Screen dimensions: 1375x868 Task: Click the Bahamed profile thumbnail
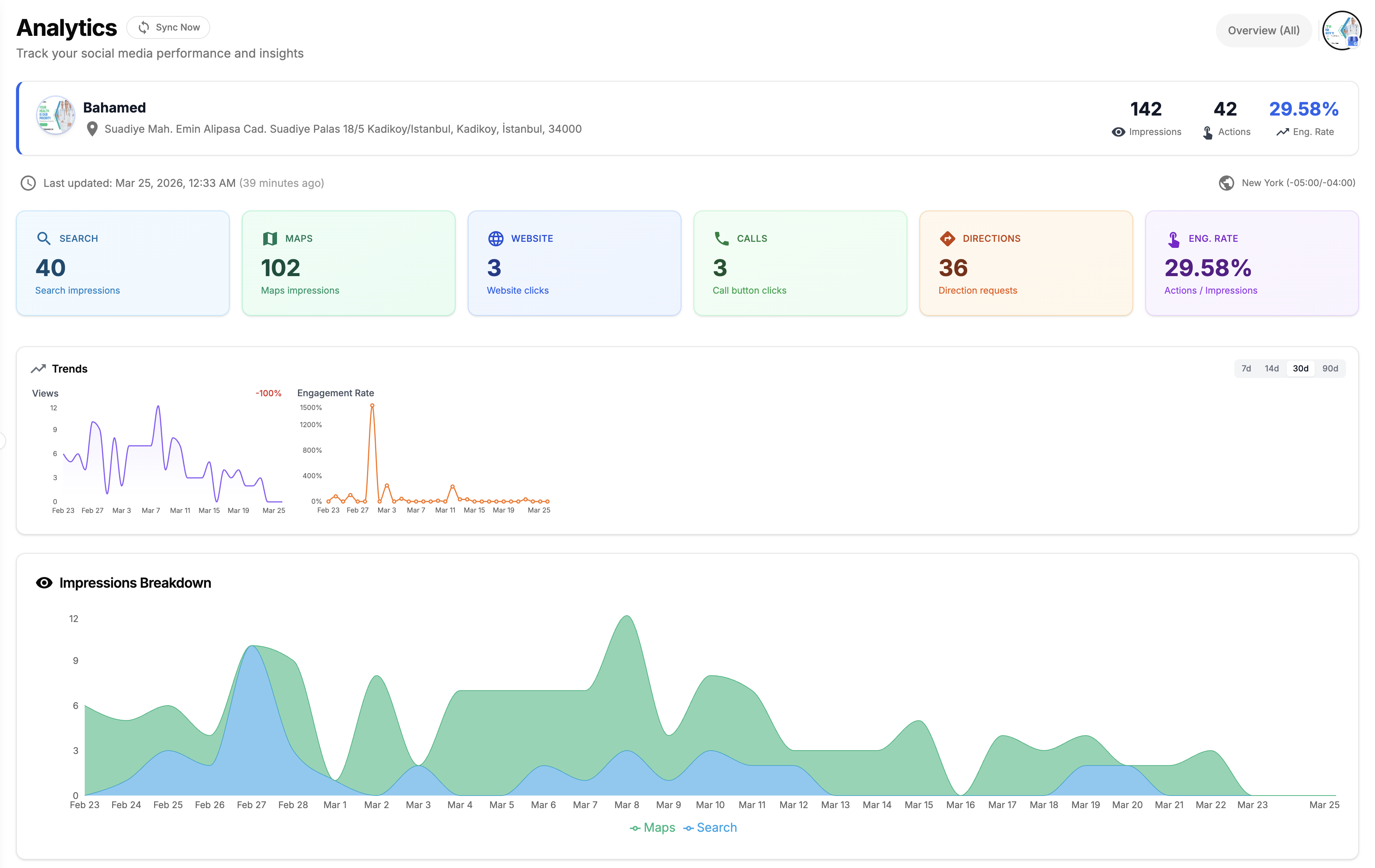(55, 115)
